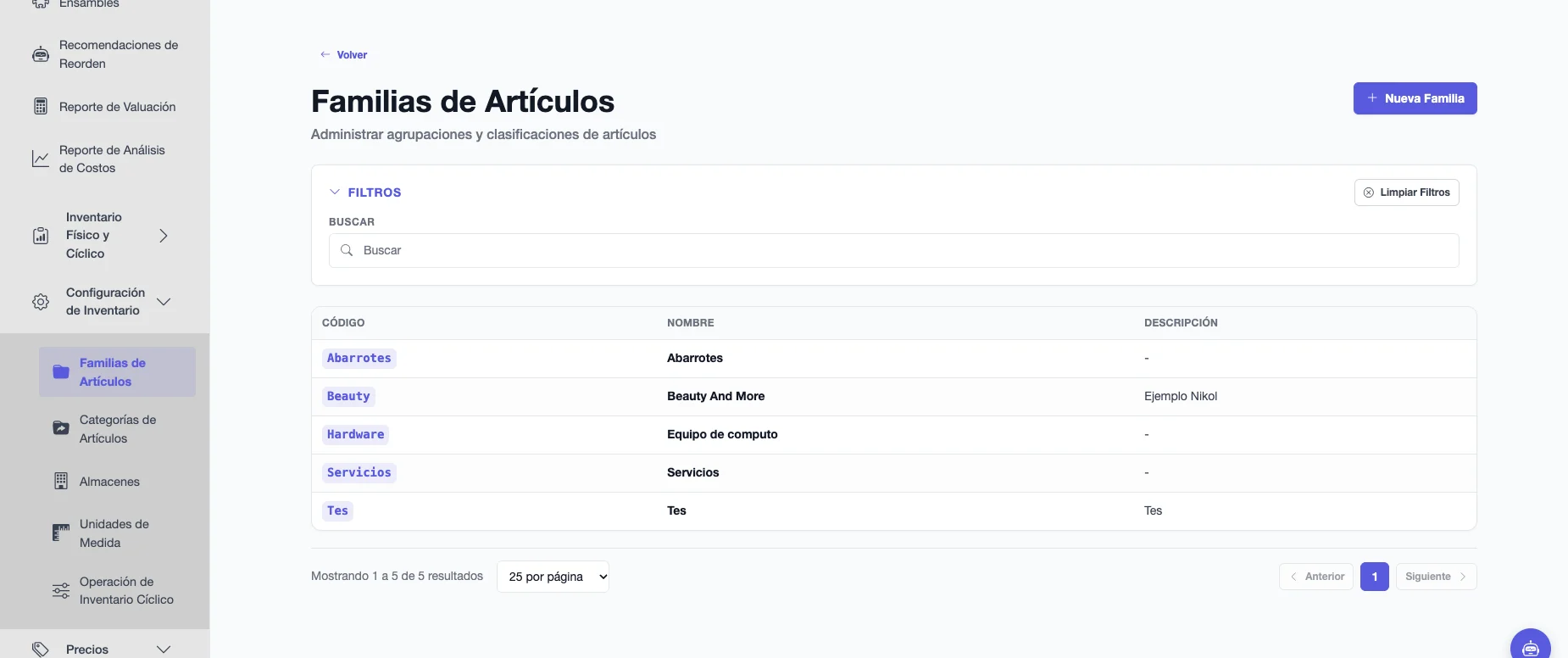Click the Abarrotes code tag
1568x658 pixels.
point(359,359)
